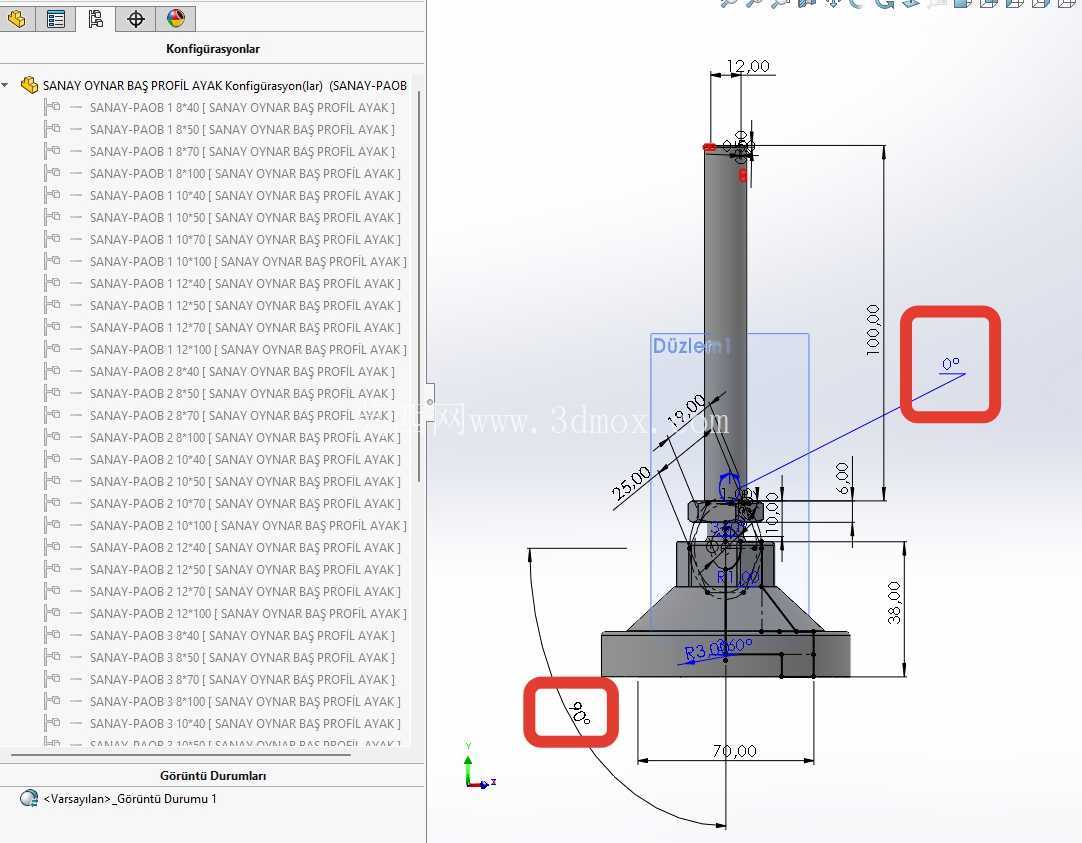Click the configuration icon beside SANAY-PAOB 1 8*50
The image size is (1082, 843).
(x=52, y=130)
